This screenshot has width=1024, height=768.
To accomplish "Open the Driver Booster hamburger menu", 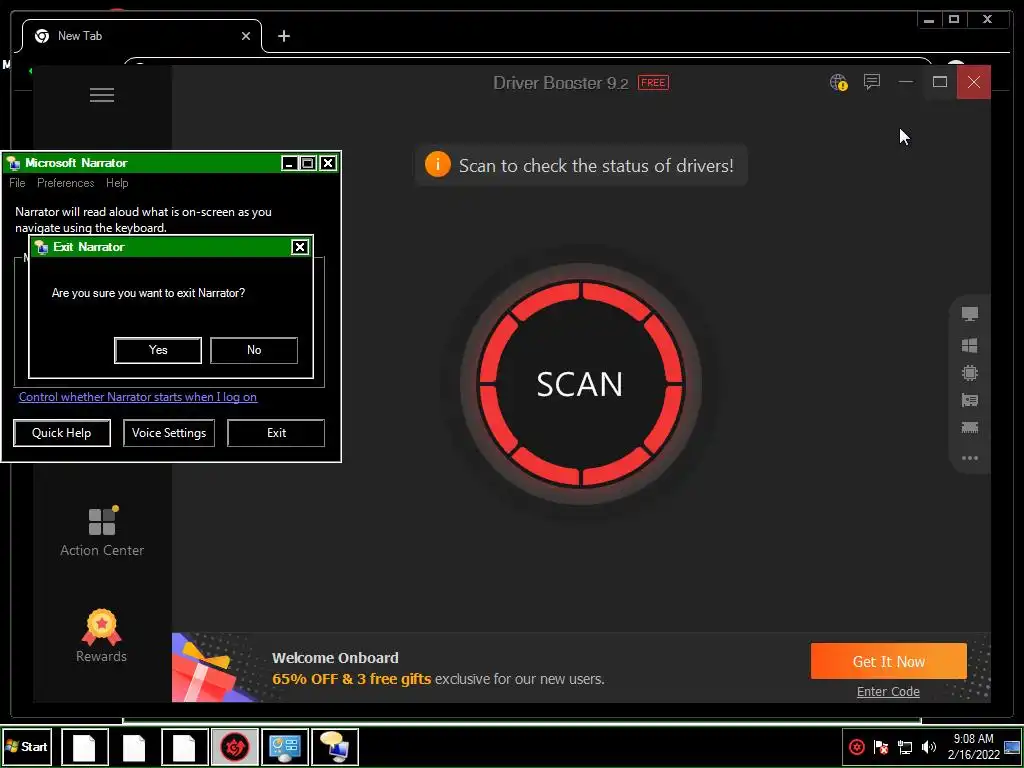I will [x=102, y=95].
